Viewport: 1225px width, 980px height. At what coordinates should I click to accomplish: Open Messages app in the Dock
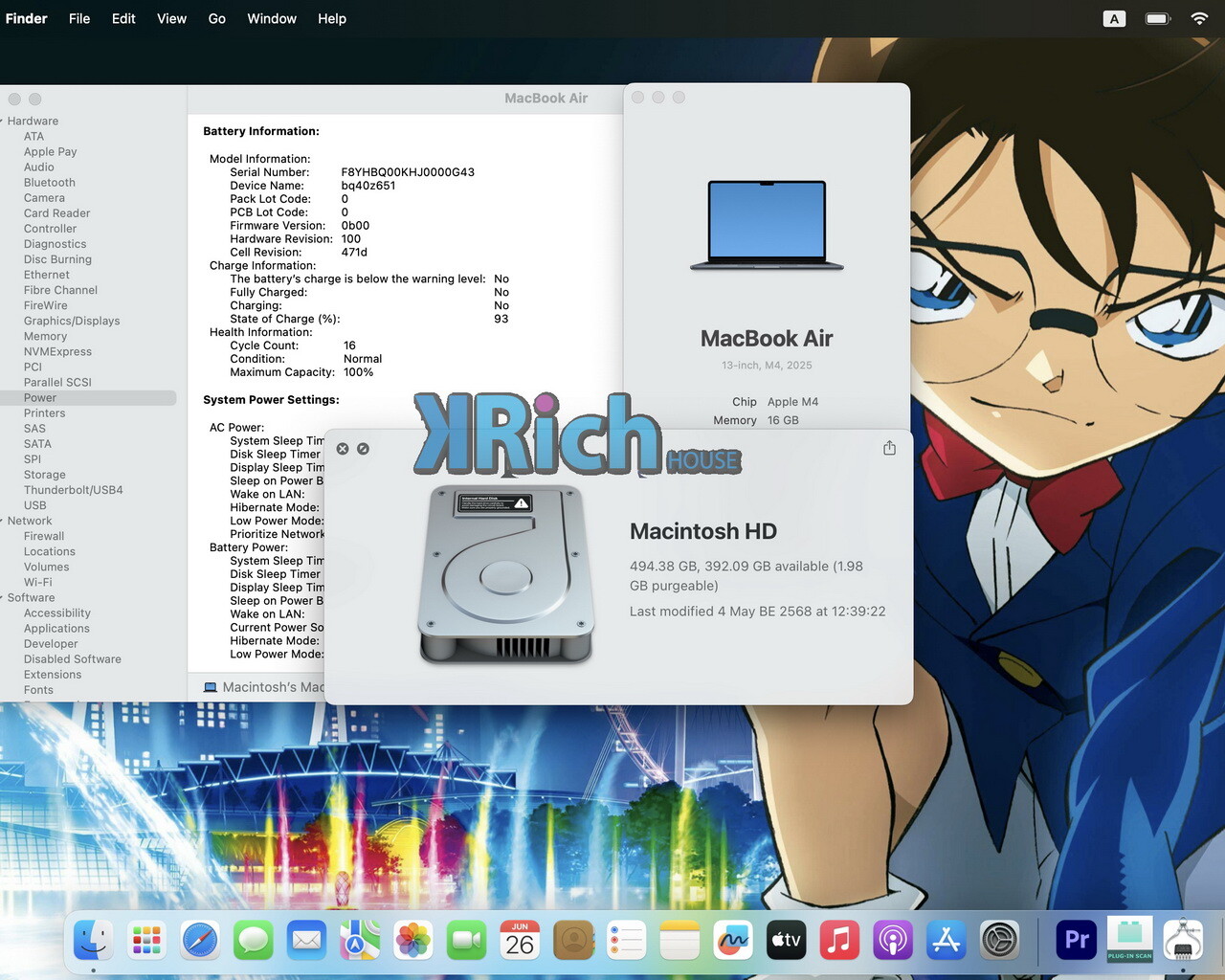coord(254,941)
